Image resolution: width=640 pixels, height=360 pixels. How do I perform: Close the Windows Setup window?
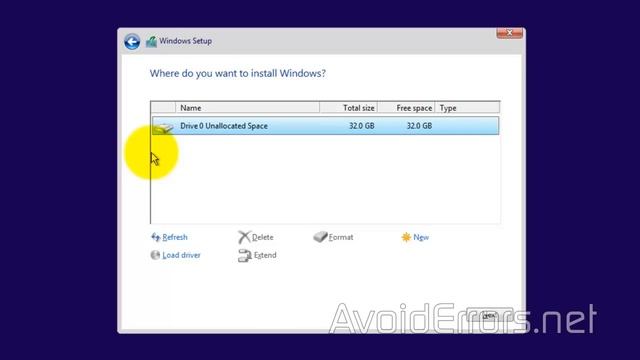click(509, 33)
